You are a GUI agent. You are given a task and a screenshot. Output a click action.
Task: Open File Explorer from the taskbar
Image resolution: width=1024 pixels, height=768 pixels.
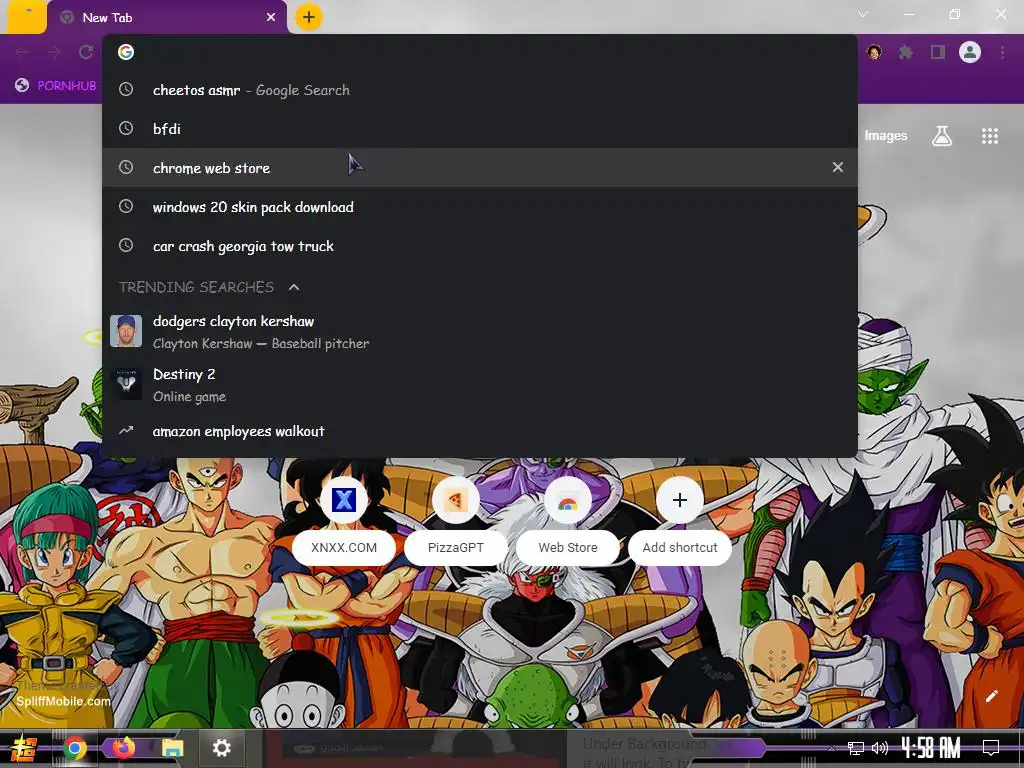[173, 748]
